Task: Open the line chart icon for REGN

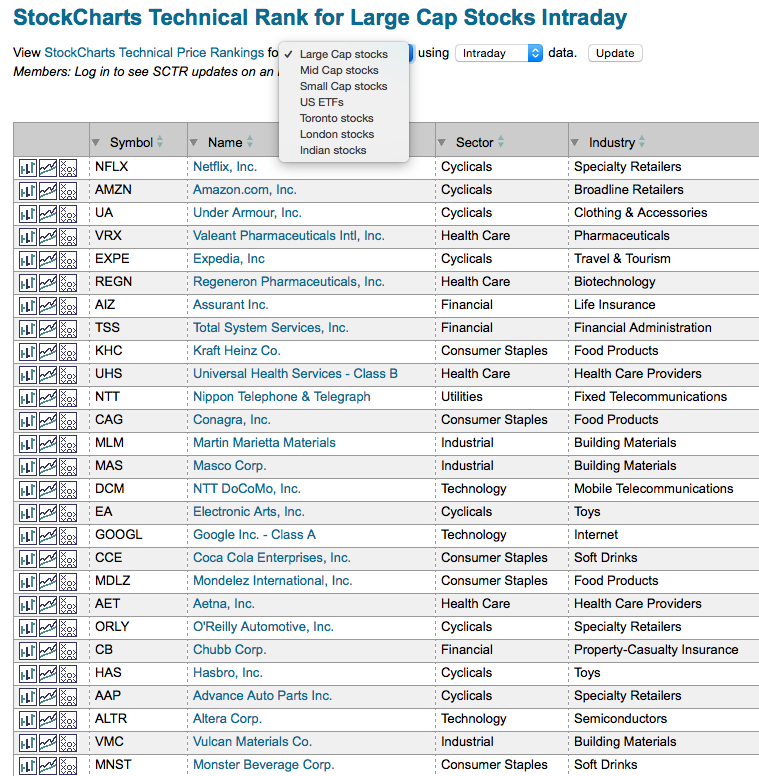Action: 48,283
